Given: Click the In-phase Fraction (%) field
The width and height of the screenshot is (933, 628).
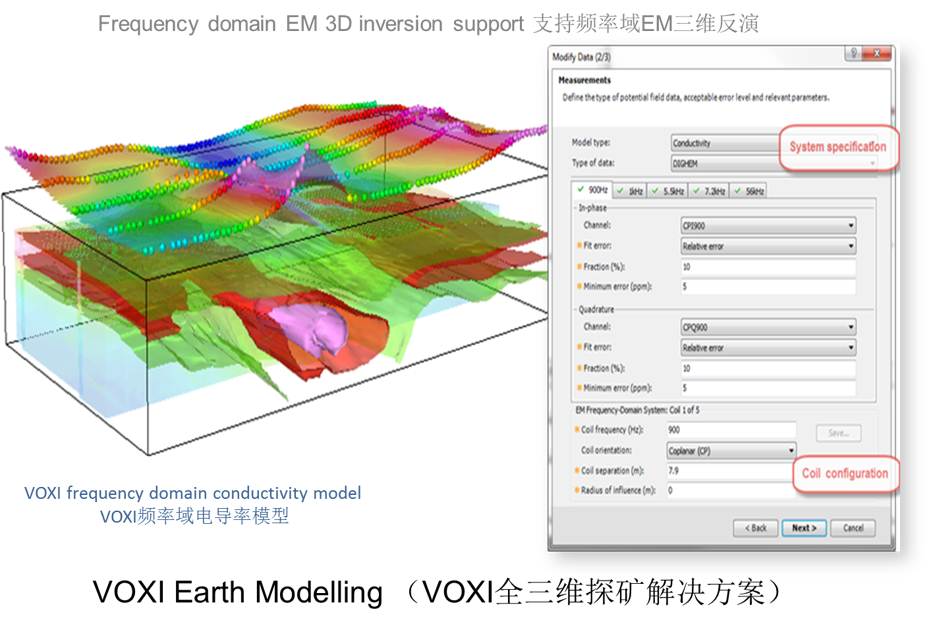Looking at the screenshot, I should tap(768, 267).
